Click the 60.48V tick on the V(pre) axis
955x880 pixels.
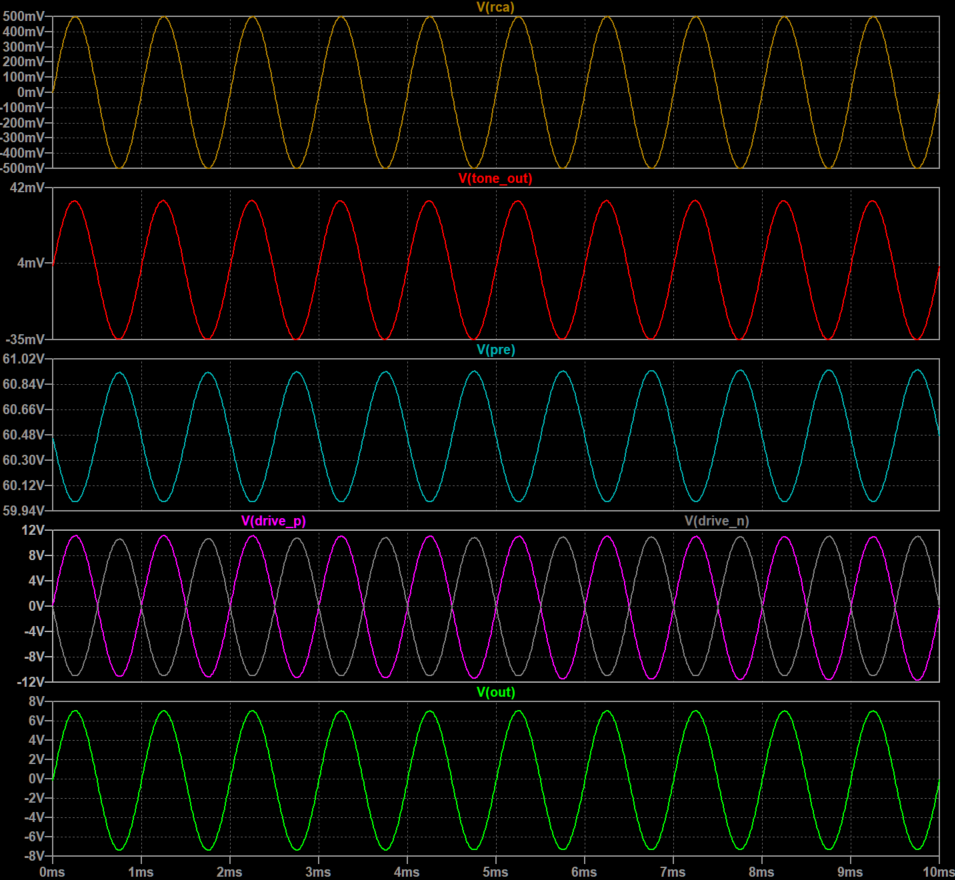click(x=25, y=435)
